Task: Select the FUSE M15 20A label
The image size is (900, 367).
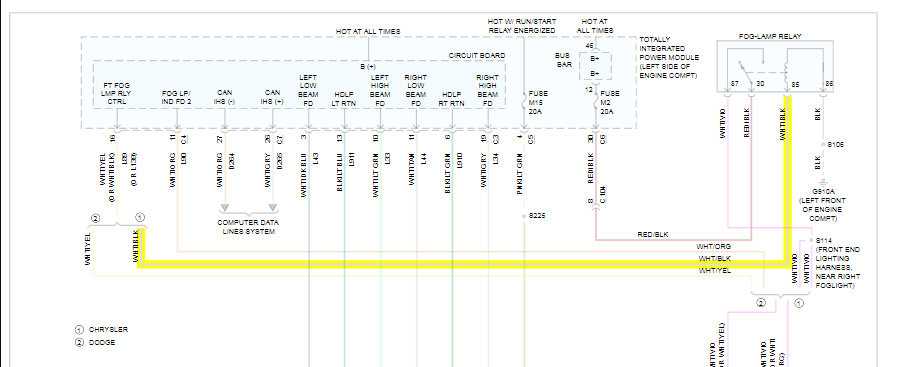Action: pos(538,102)
